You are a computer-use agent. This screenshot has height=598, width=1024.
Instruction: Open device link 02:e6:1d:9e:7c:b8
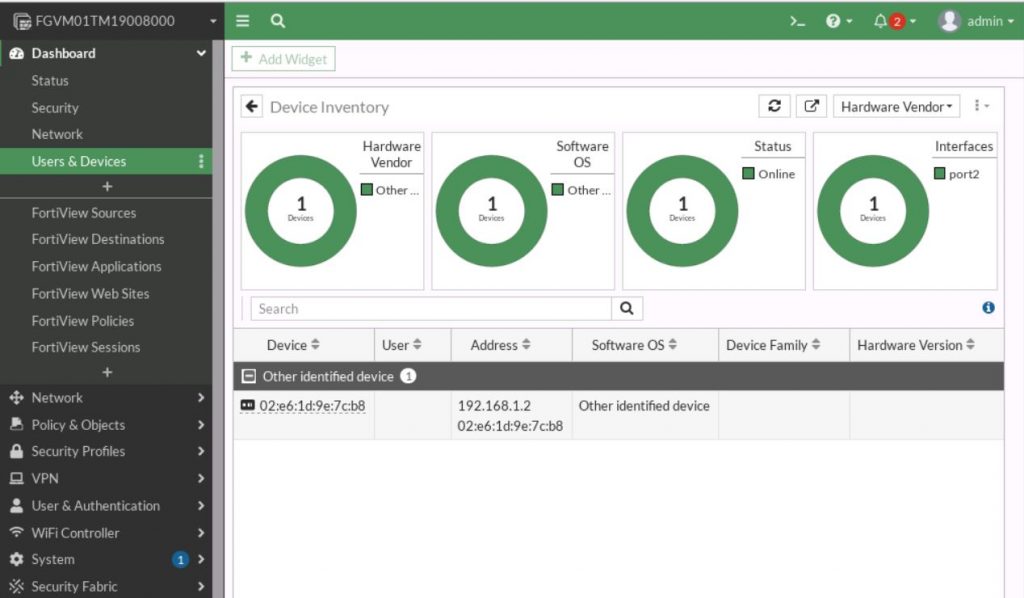coord(310,407)
